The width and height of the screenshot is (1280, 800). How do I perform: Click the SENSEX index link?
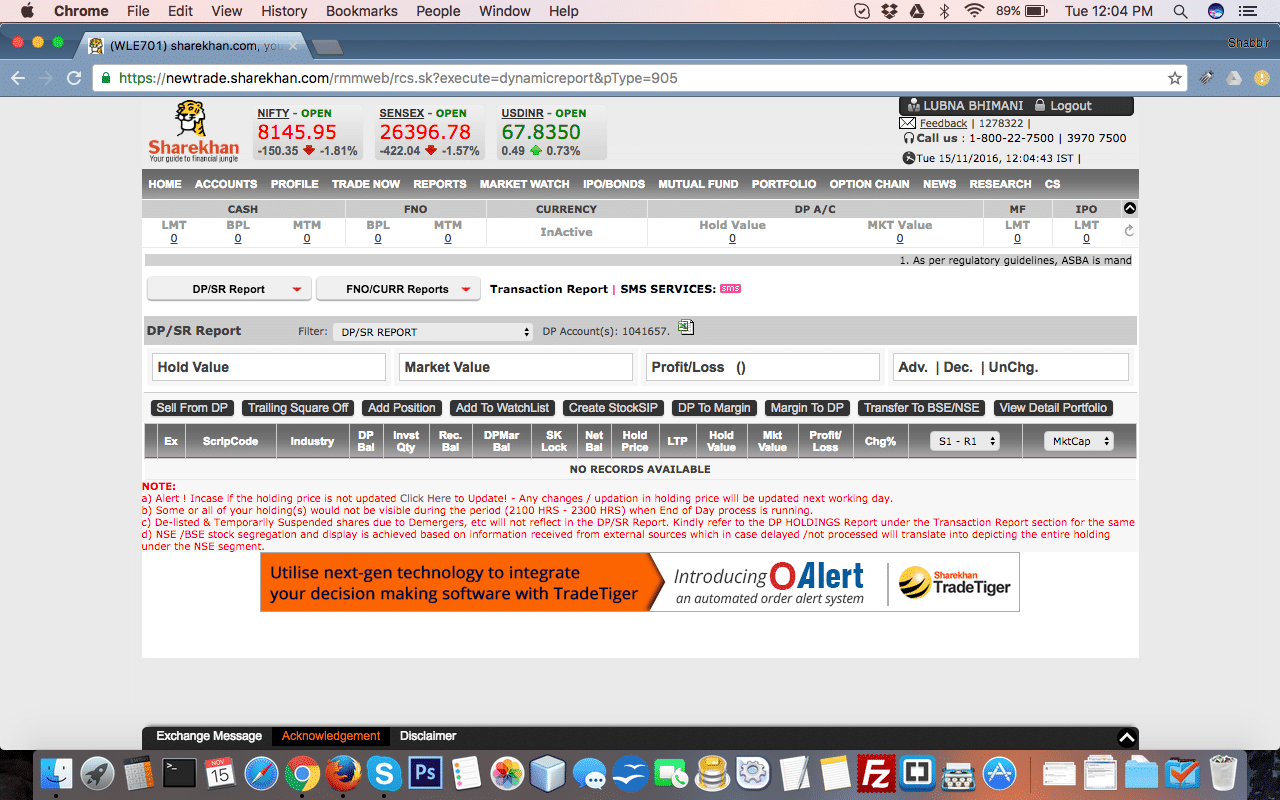[402, 113]
